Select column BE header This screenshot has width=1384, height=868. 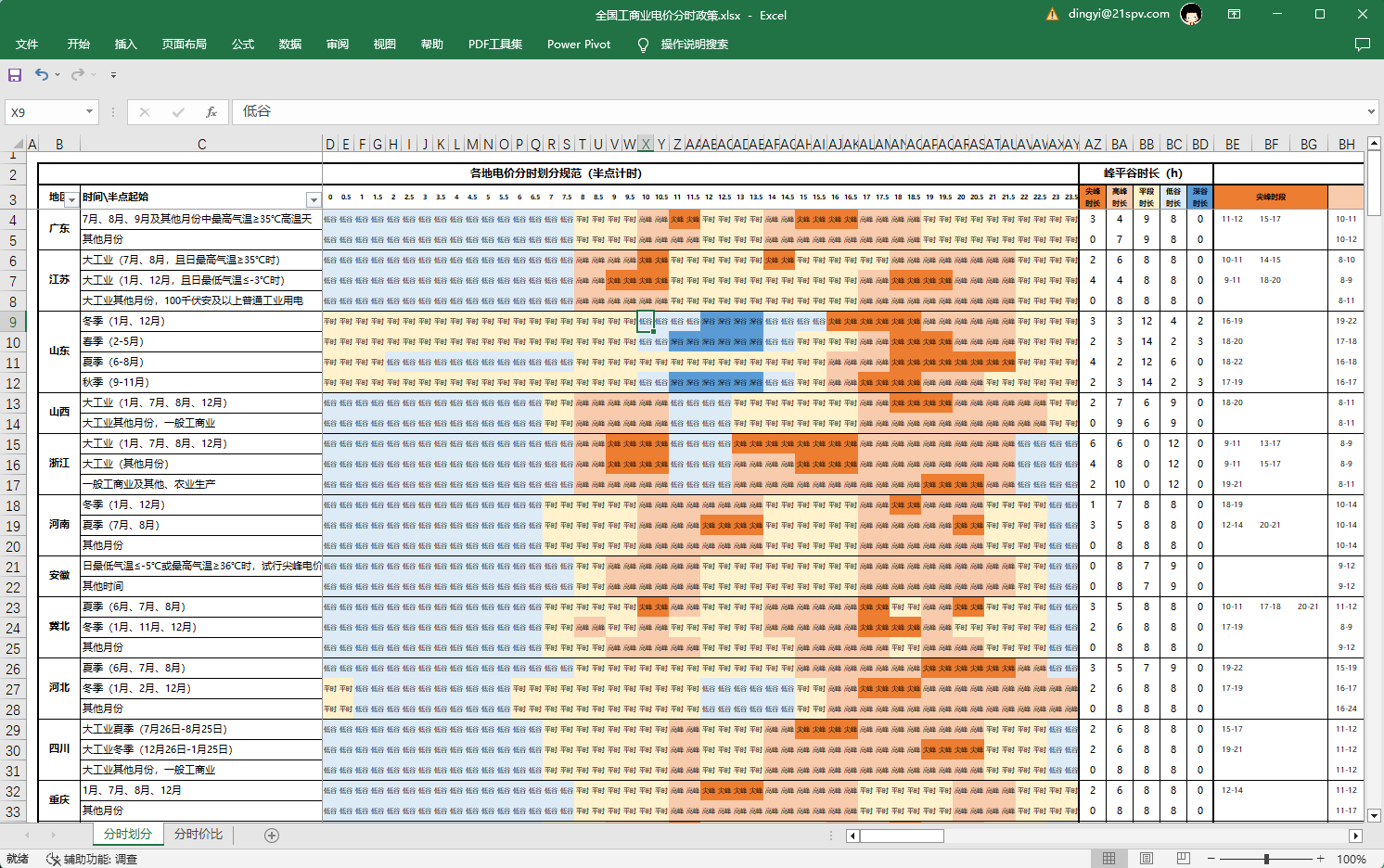1233,144
